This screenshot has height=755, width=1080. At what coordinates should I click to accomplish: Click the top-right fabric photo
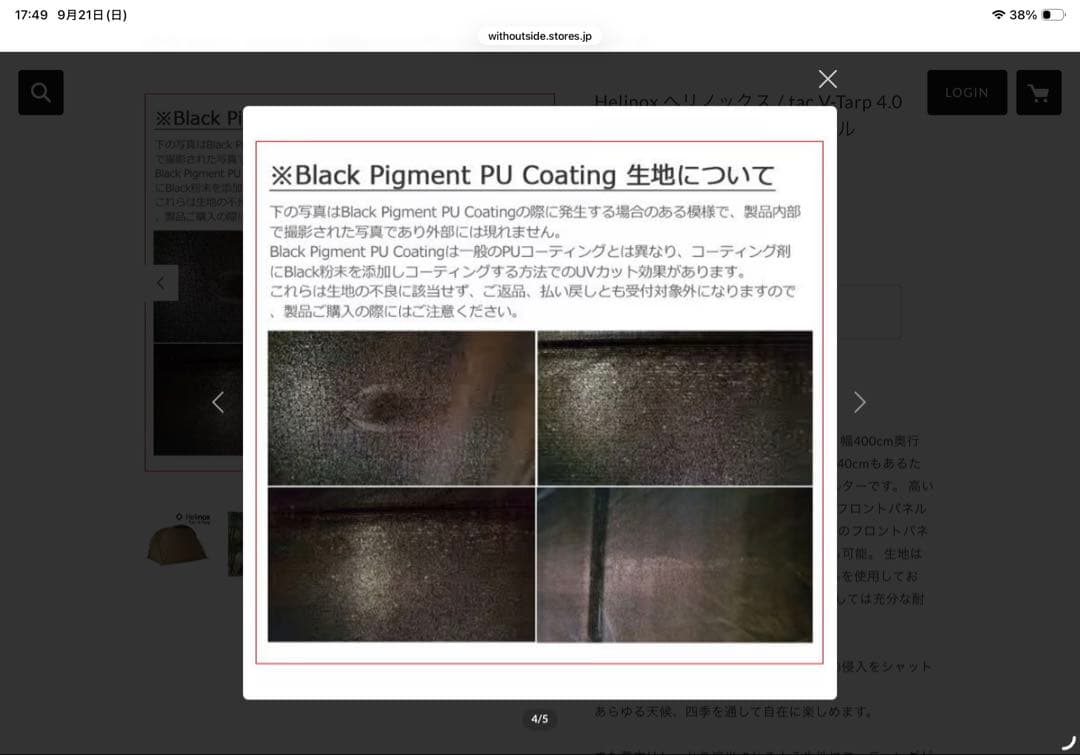coord(675,407)
